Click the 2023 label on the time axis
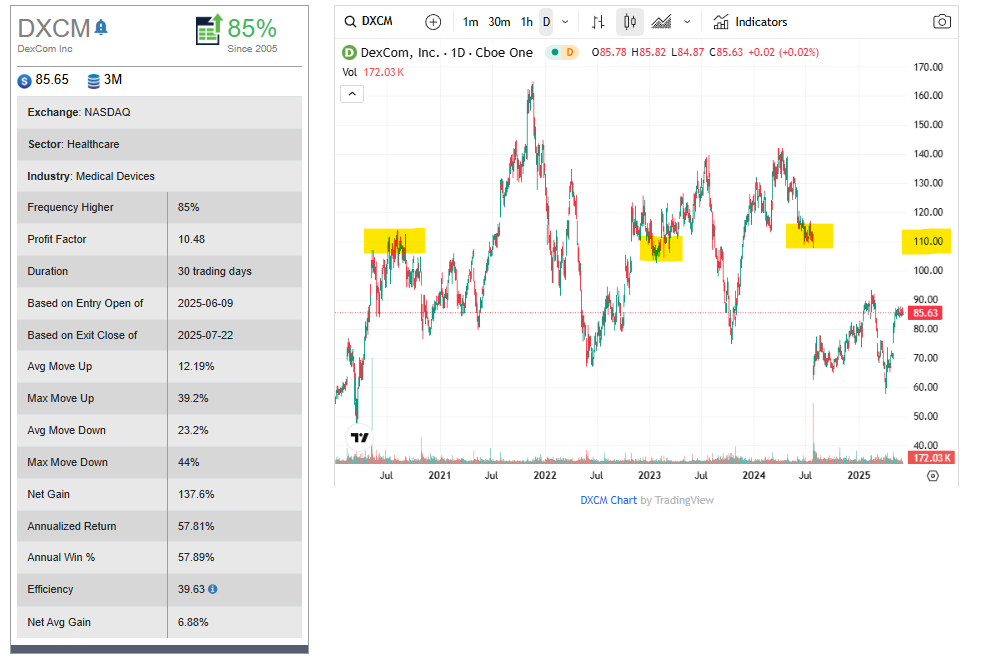This screenshot has height=657, width=982. [x=649, y=475]
